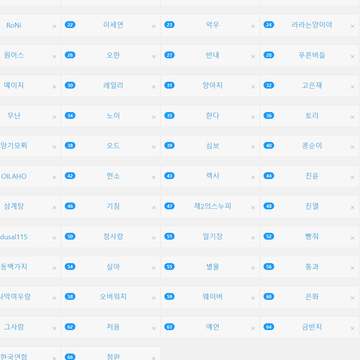This screenshot has width=360, height=360.
Task: Open the OILAHO name link
Action: tap(14, 176)
